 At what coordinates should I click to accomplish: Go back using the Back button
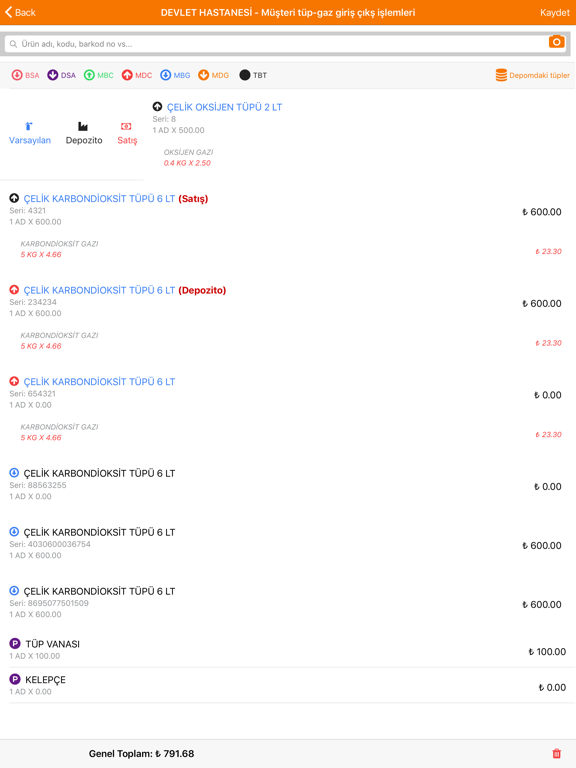20,12
